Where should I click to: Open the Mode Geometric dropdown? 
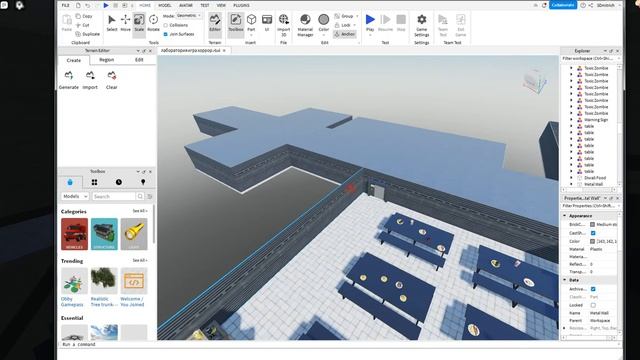point(189,16)
